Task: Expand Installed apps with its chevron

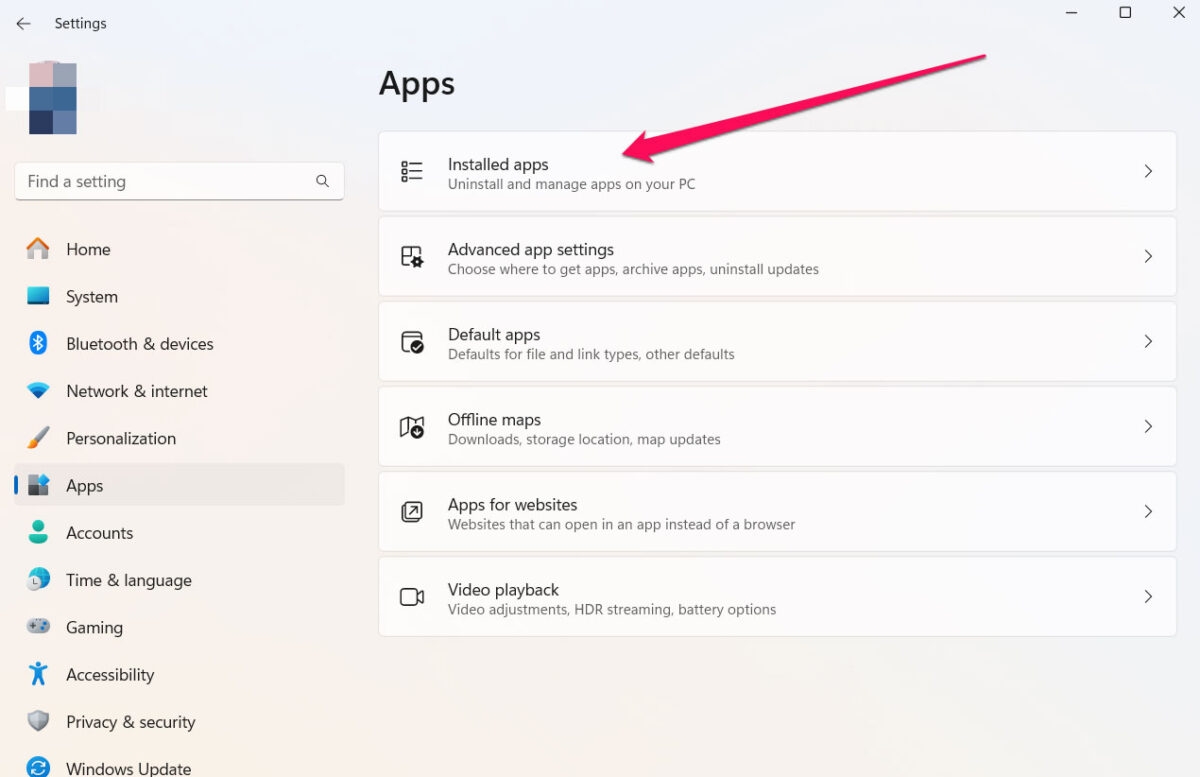Action: coord(1148,172)
